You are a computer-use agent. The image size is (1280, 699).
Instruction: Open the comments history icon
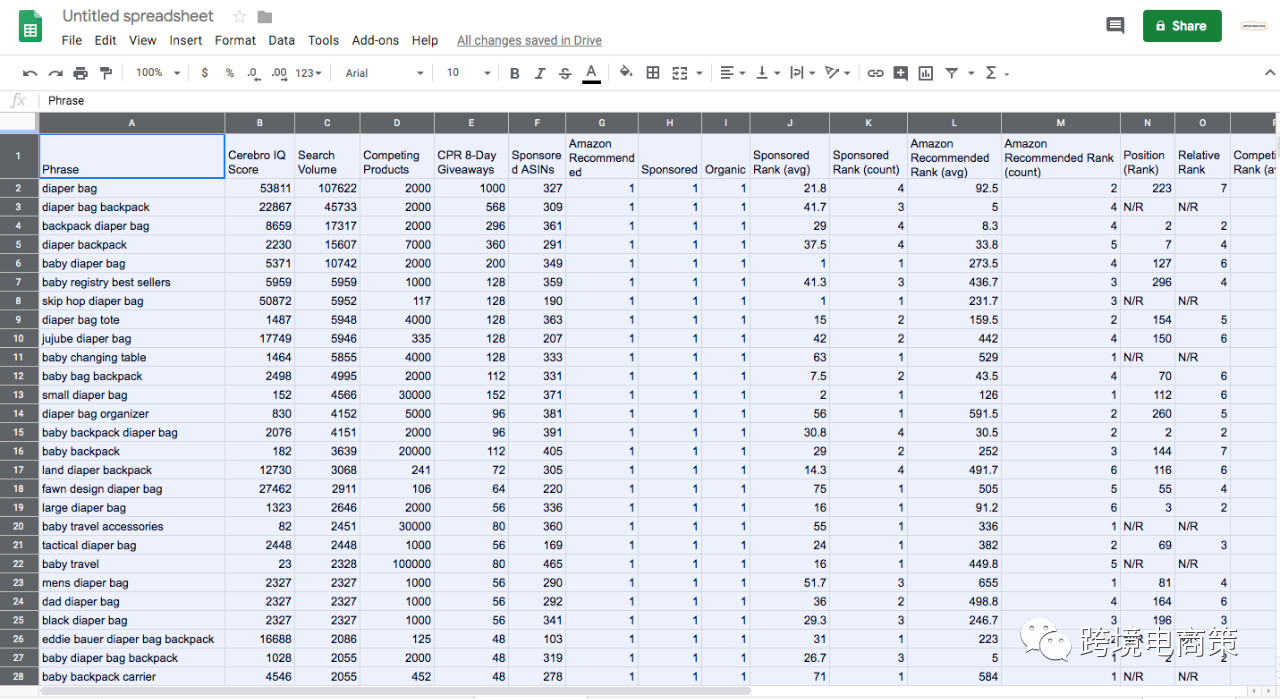coord(1115,26)
